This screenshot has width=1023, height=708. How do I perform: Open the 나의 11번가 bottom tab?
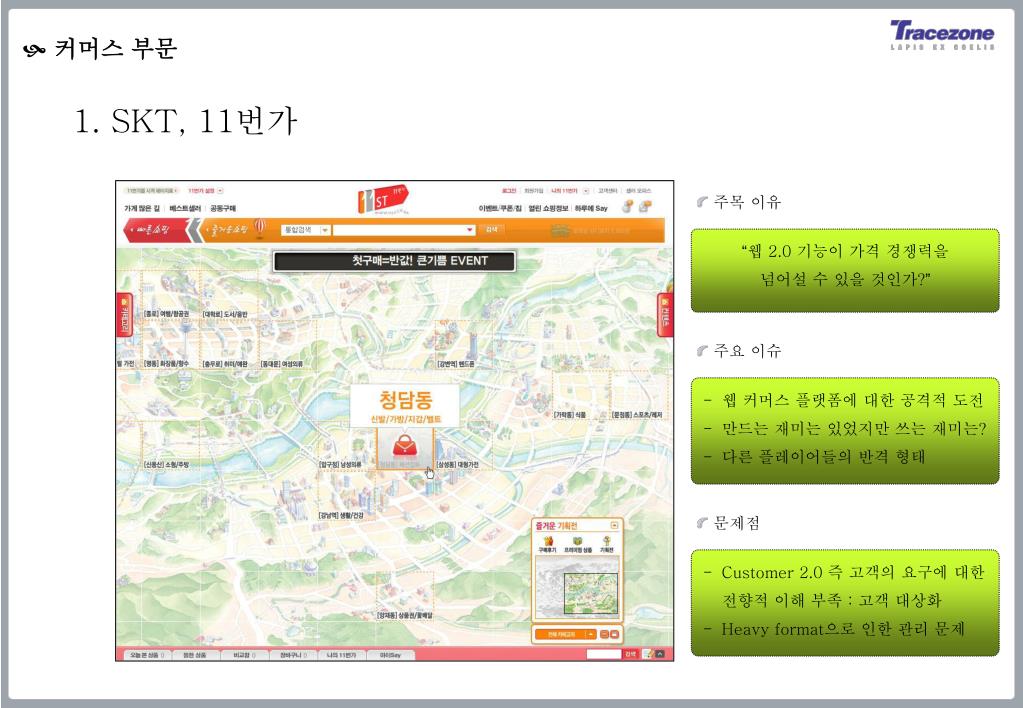pos(341,654)
